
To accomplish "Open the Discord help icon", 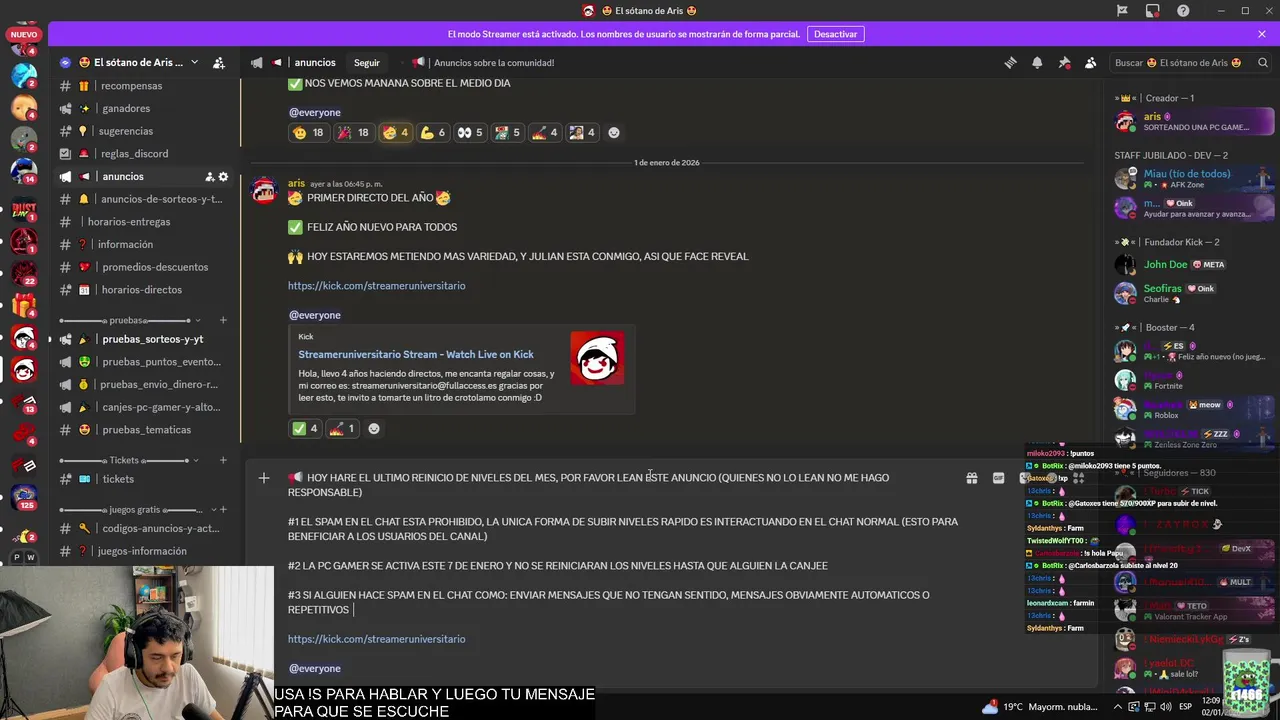I will click(1184, 10).
